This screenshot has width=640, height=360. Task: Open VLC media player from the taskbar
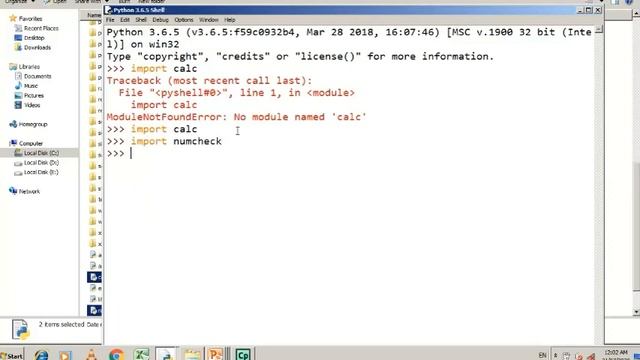[91, 355]
